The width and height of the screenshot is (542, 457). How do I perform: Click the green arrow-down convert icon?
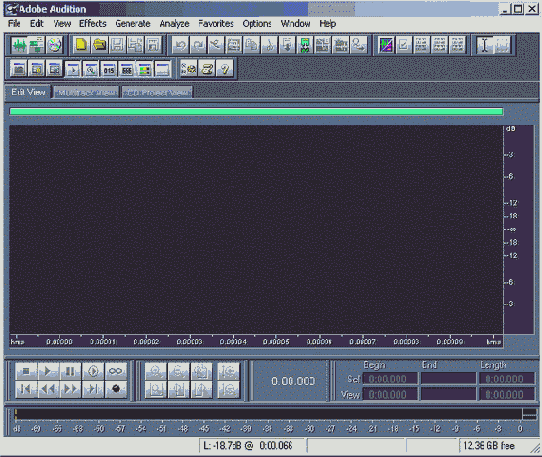point(305,45)
